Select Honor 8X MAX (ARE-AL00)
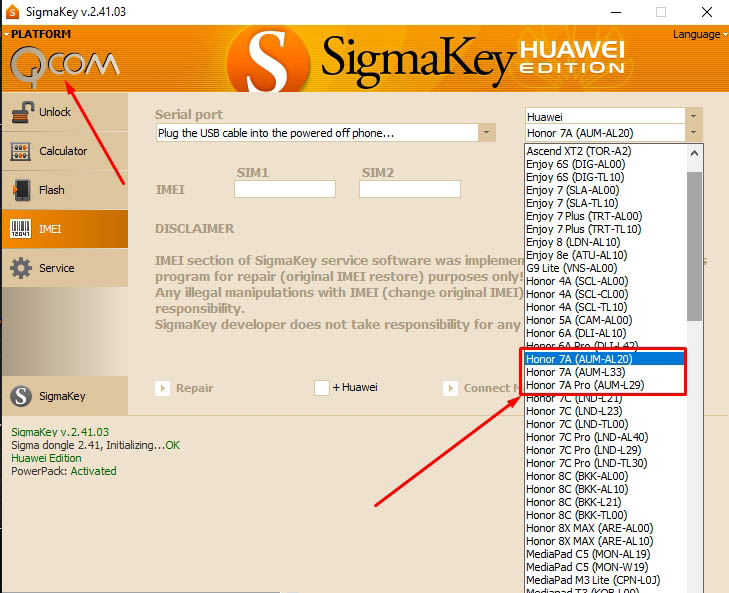 pyautogui.click(x=605, y=528)
